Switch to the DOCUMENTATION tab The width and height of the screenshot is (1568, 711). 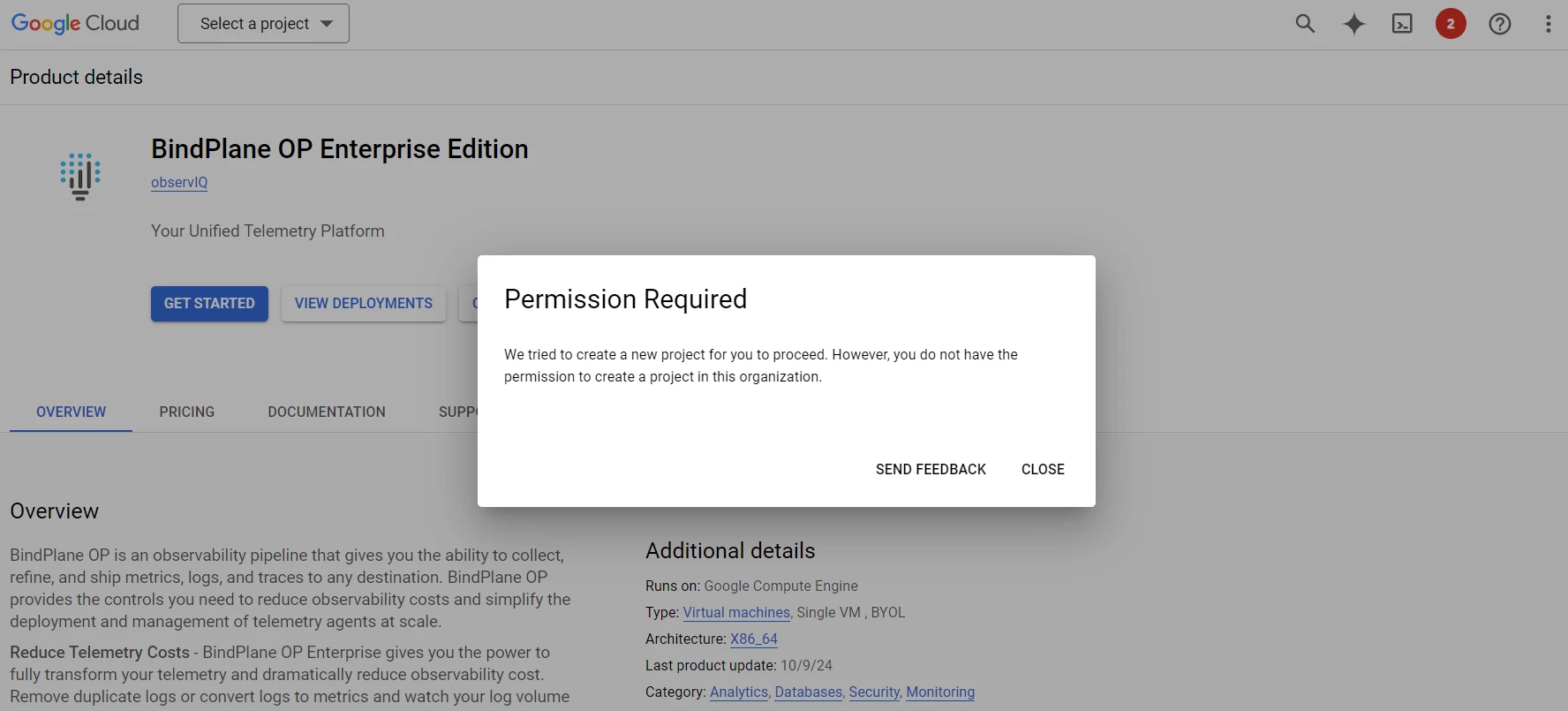327,412
